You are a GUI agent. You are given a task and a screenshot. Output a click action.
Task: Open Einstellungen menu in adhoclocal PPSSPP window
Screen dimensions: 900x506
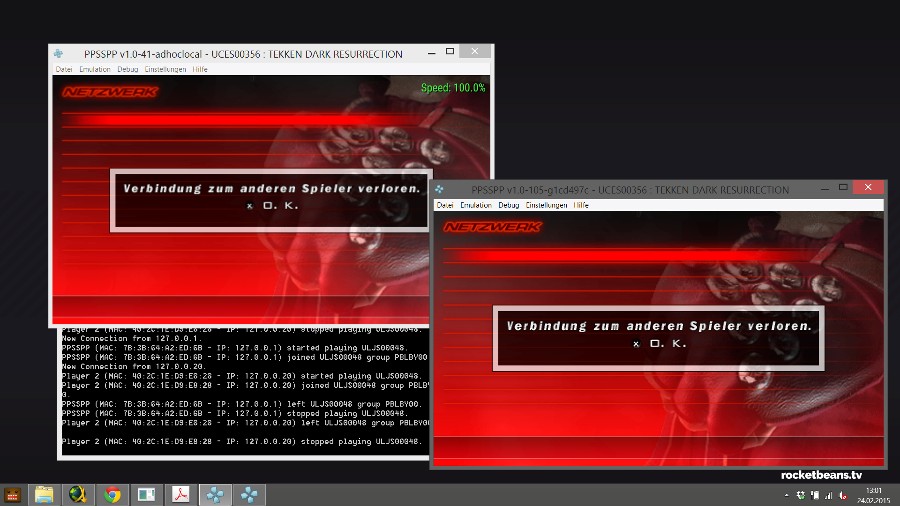pyautogui.click(x=166, y=69)
